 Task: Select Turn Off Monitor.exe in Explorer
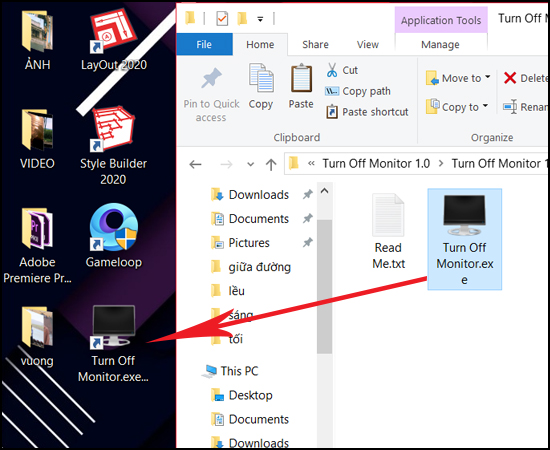464,239
